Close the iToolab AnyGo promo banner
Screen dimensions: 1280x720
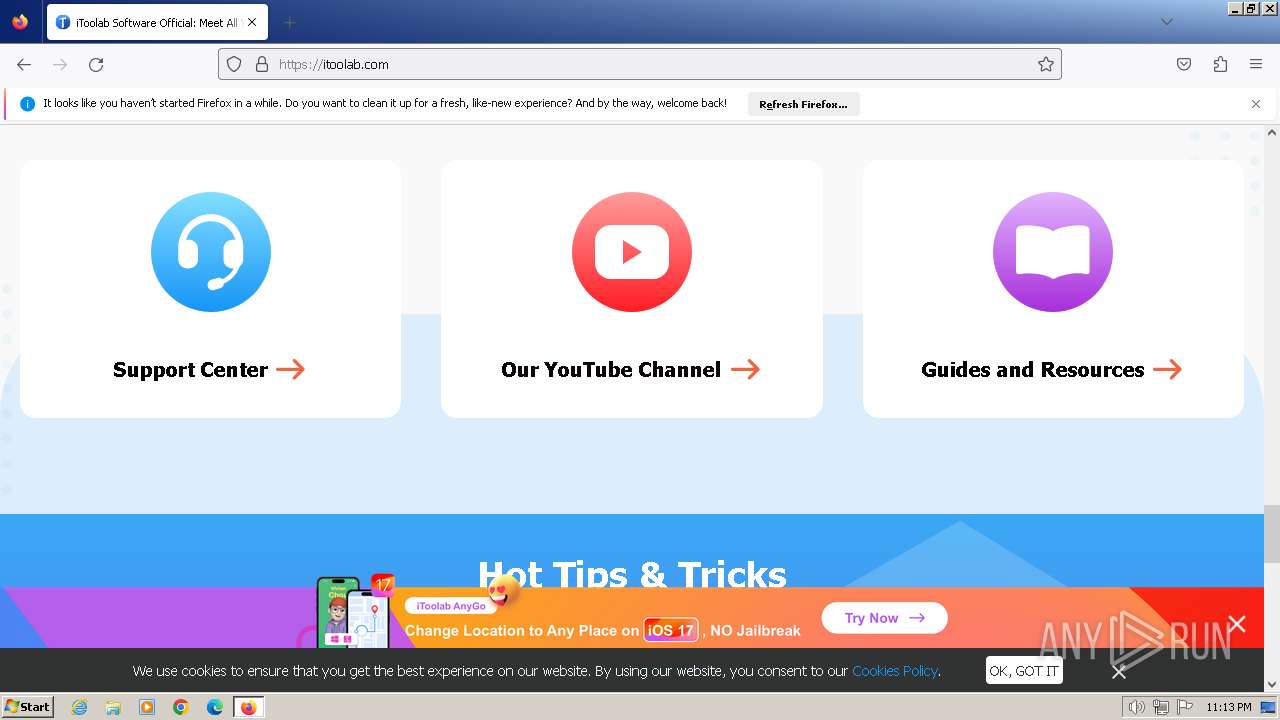click(1237, 624)
